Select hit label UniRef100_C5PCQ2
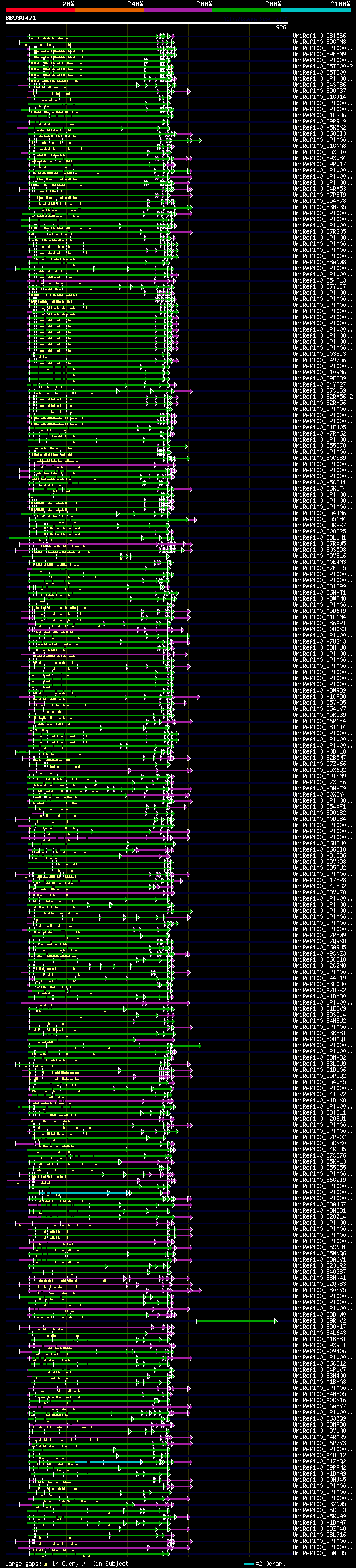 [319, 1076]
